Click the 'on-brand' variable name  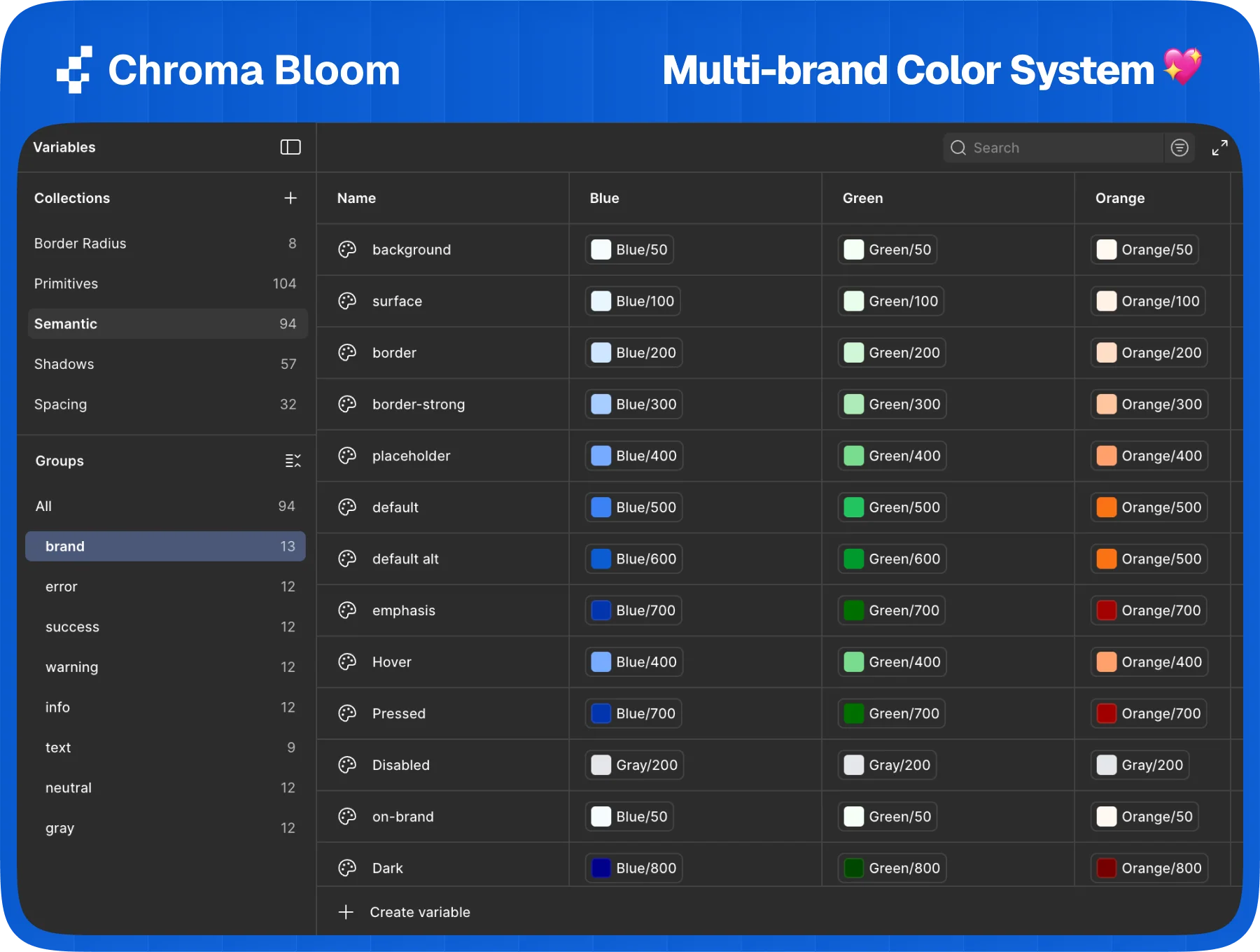(x=403, y=817)
